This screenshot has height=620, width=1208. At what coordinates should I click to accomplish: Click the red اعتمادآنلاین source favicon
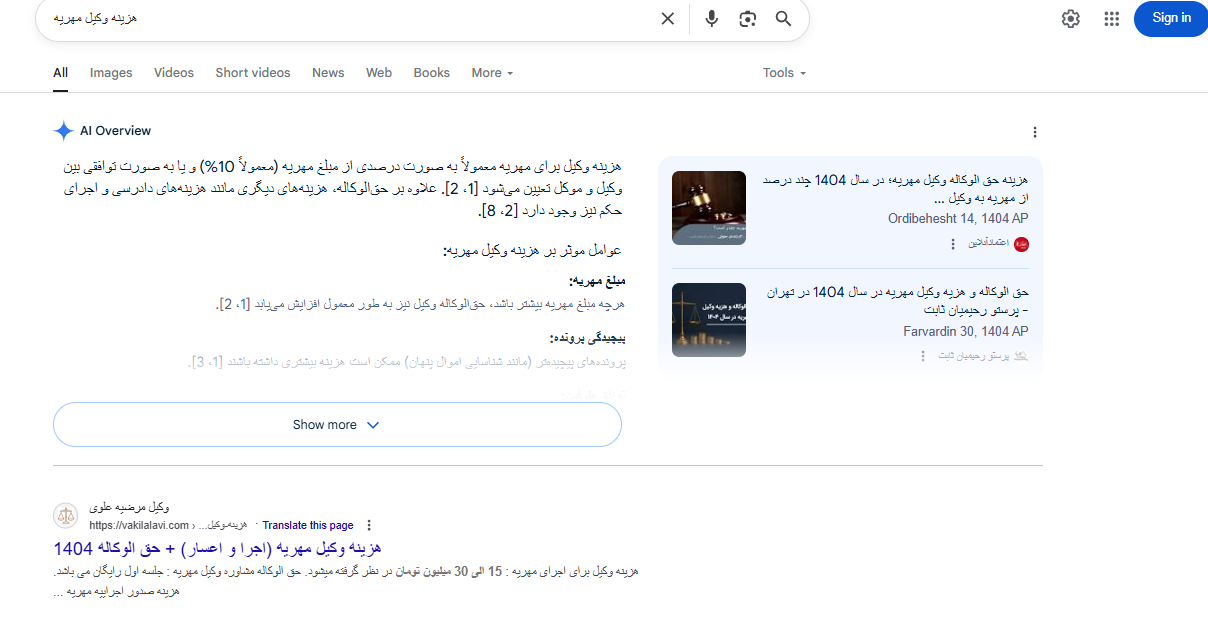[x=1021, y=244]
